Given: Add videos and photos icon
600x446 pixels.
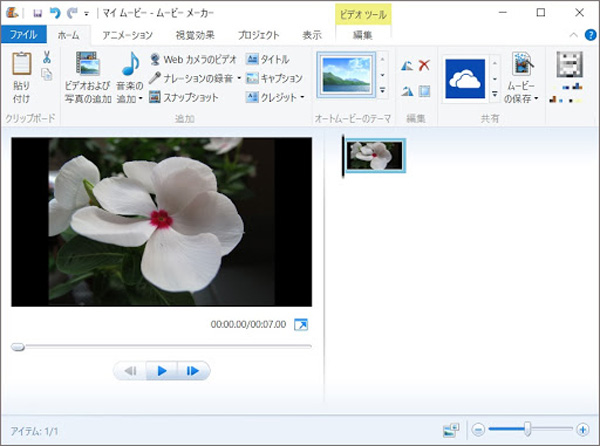Looking at the screenshot, I should [88, 63].
